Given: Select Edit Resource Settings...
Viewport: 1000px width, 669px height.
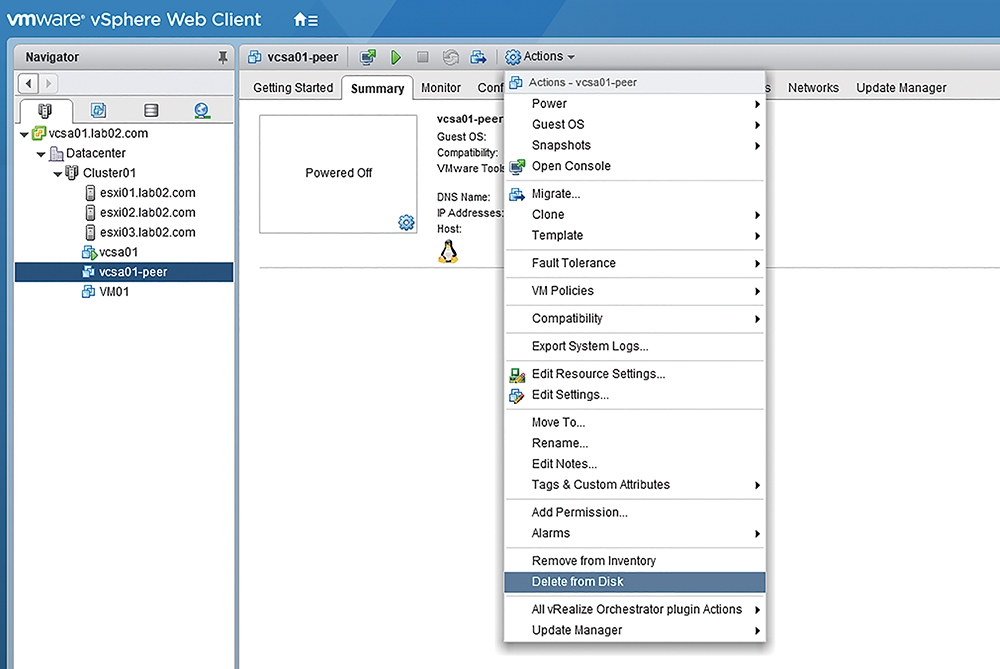Looking at the screenshot, I should 635,374.
